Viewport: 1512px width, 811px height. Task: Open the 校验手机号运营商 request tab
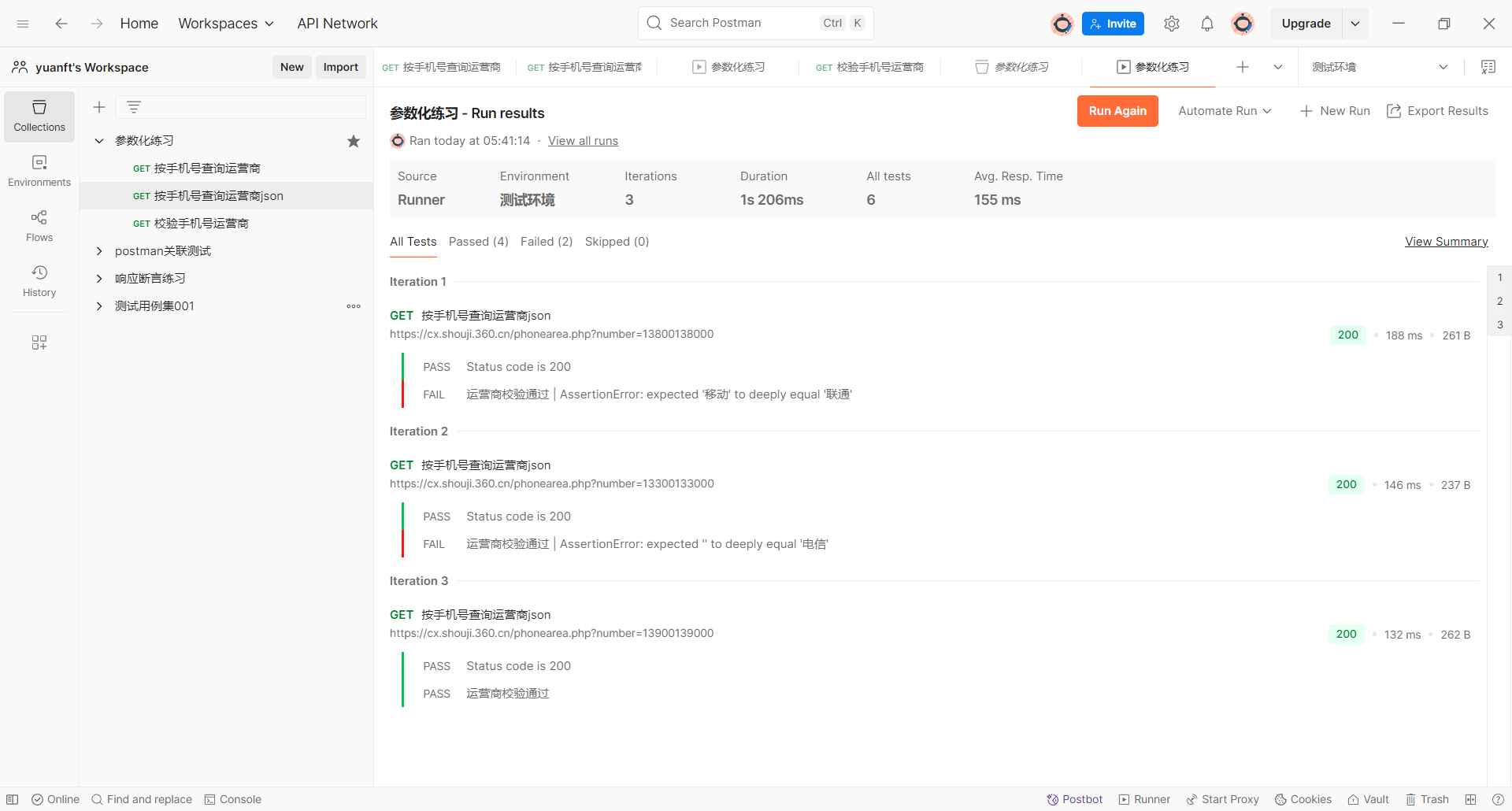coord(869,67)
